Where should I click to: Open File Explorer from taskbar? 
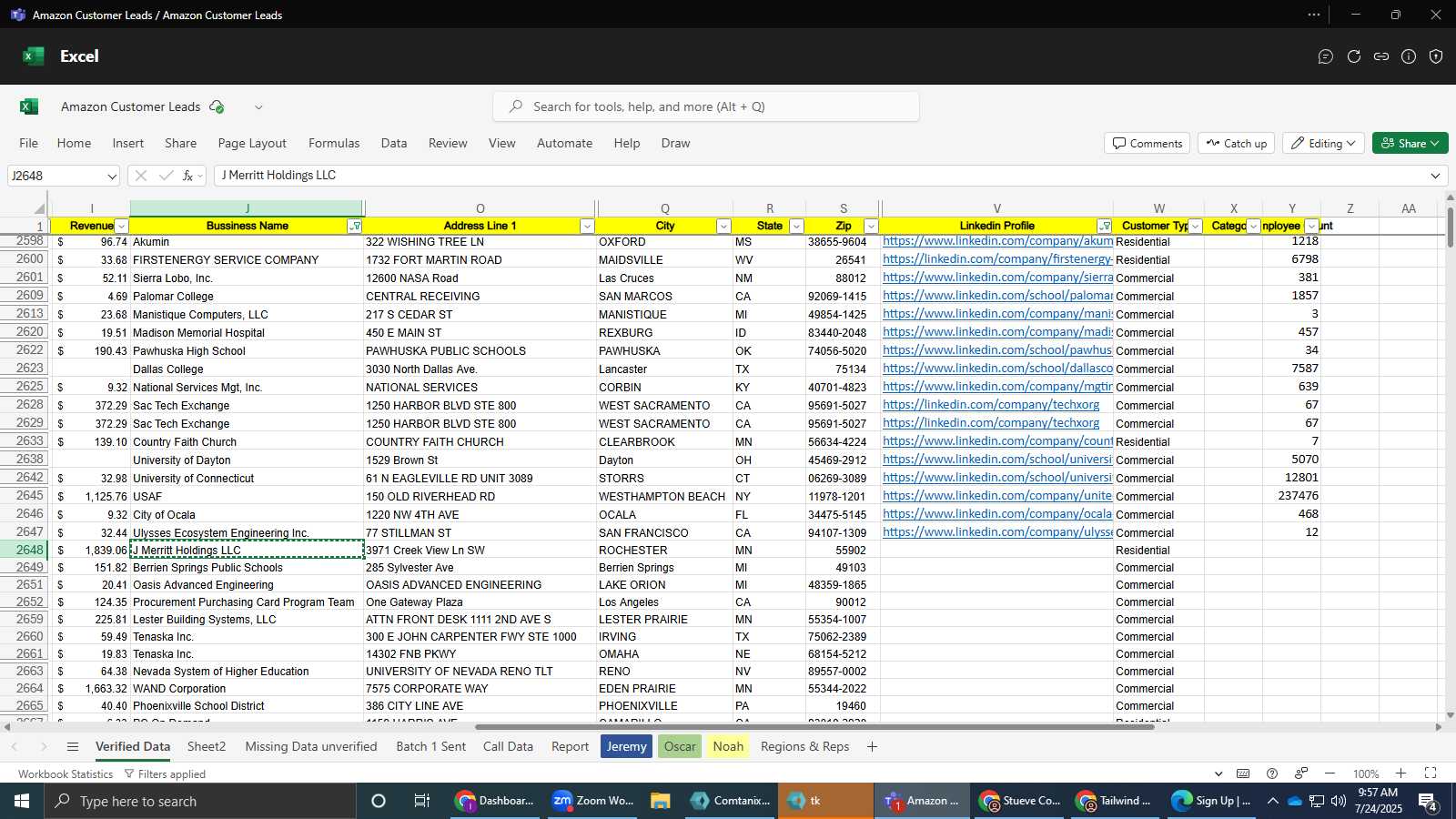[x=661, y=801]
